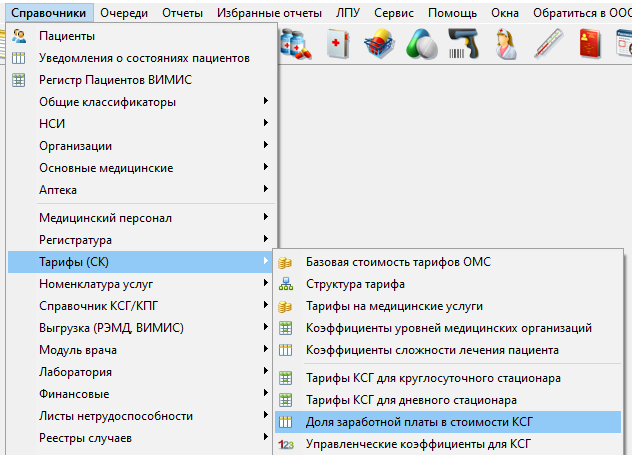The width and height of the screenshot is (632, 455).
Task: Select Базовая стоимость тарифов ОМС
Action: [x=398, y=262]
